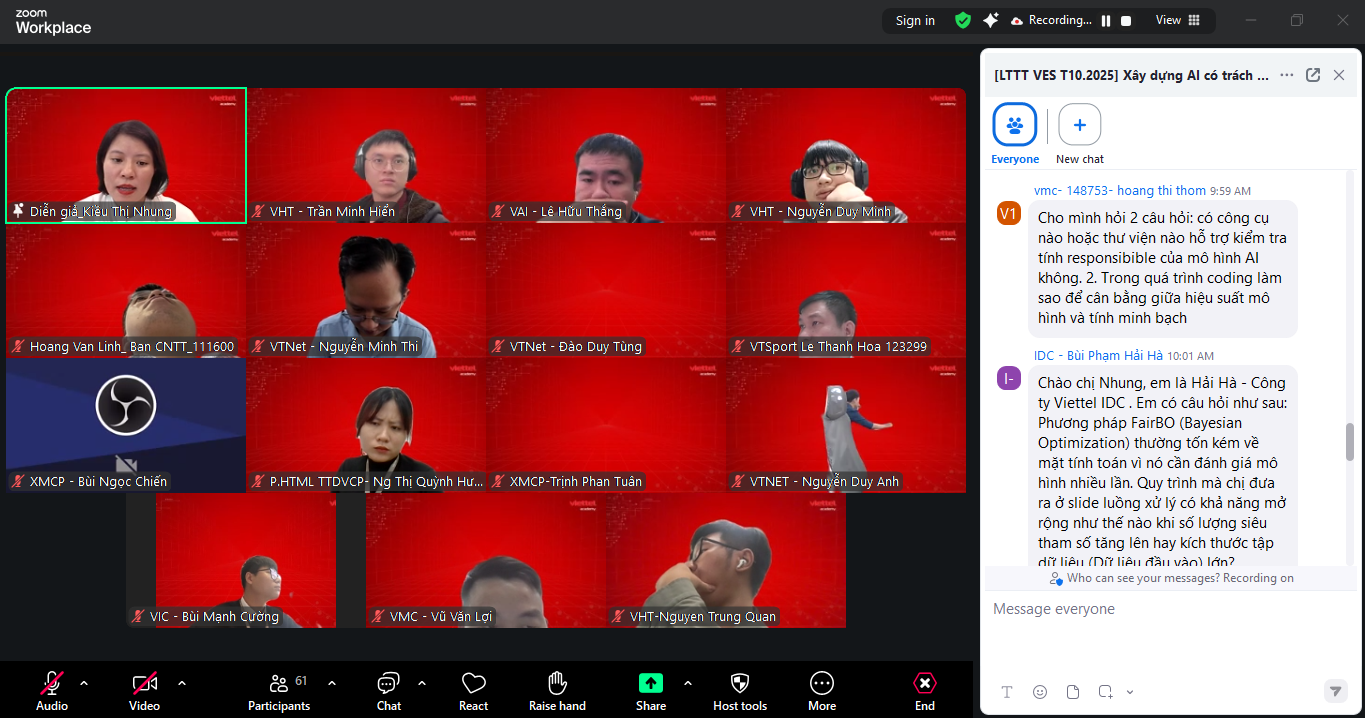This screenshot has width=1365, height=718.
Task: Stop the meeting recording
Action: [1126, 21]
